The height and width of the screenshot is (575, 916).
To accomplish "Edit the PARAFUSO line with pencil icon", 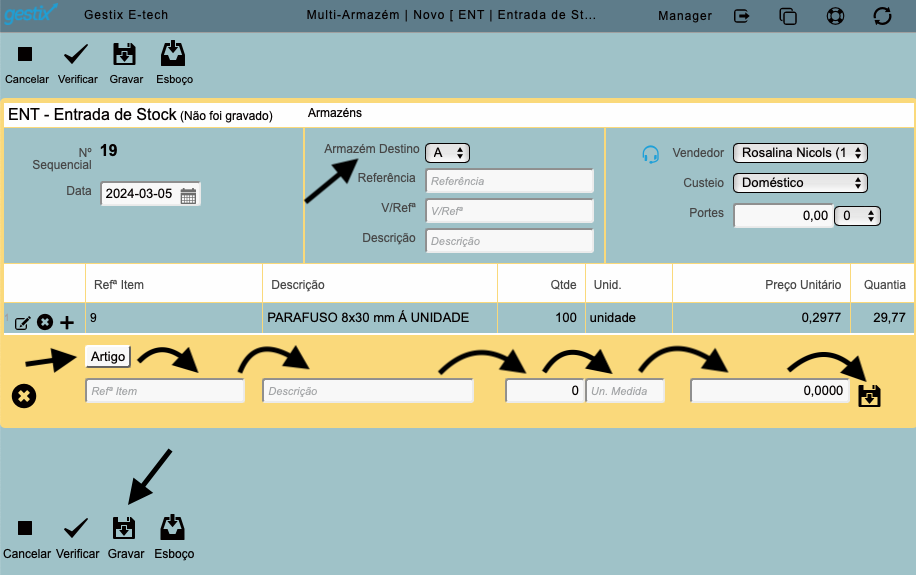I will pos(22,323).
